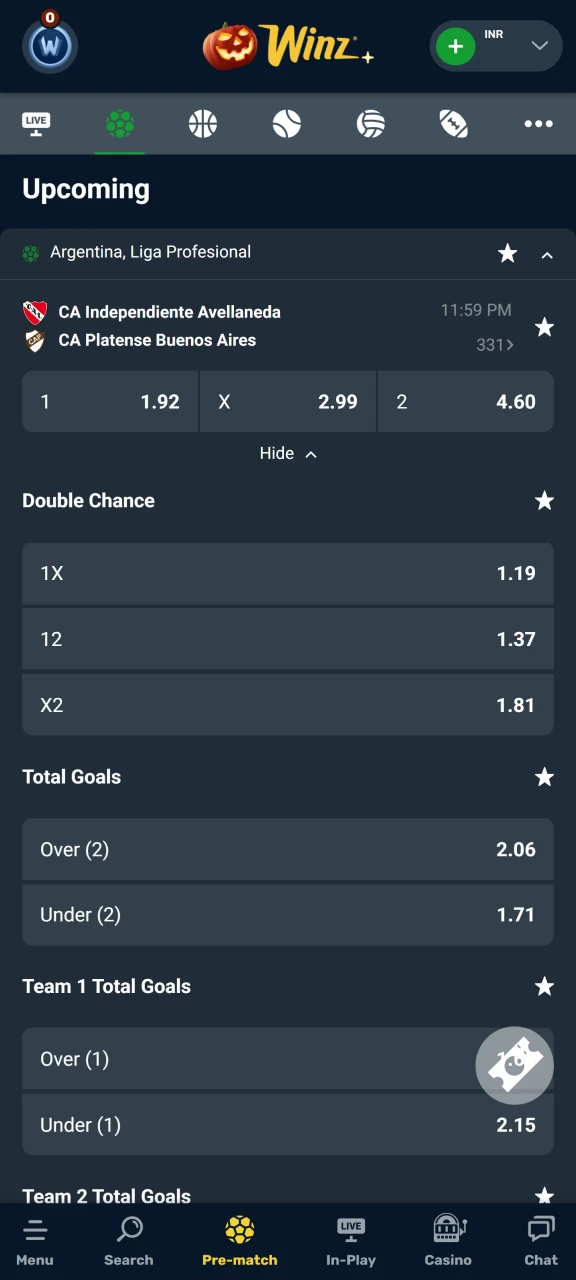Image resolution: width=576 pixels, height=1280 pixels.
Task: Favorite the Independiente vs Platense match
Action: tap(544, 327)
